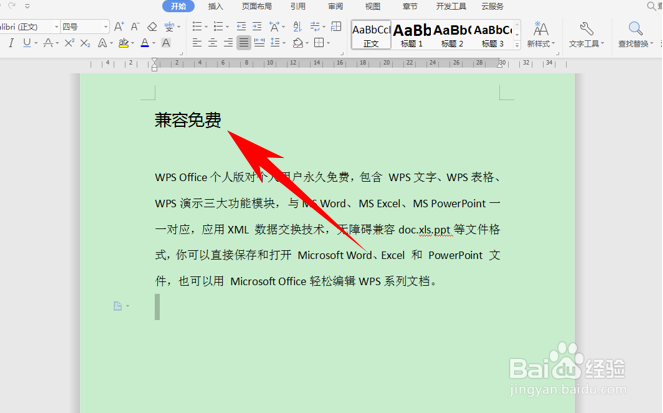Open the 新样式 dropdown button
This screenshot has width=663, height=413.
click(541, 35)
